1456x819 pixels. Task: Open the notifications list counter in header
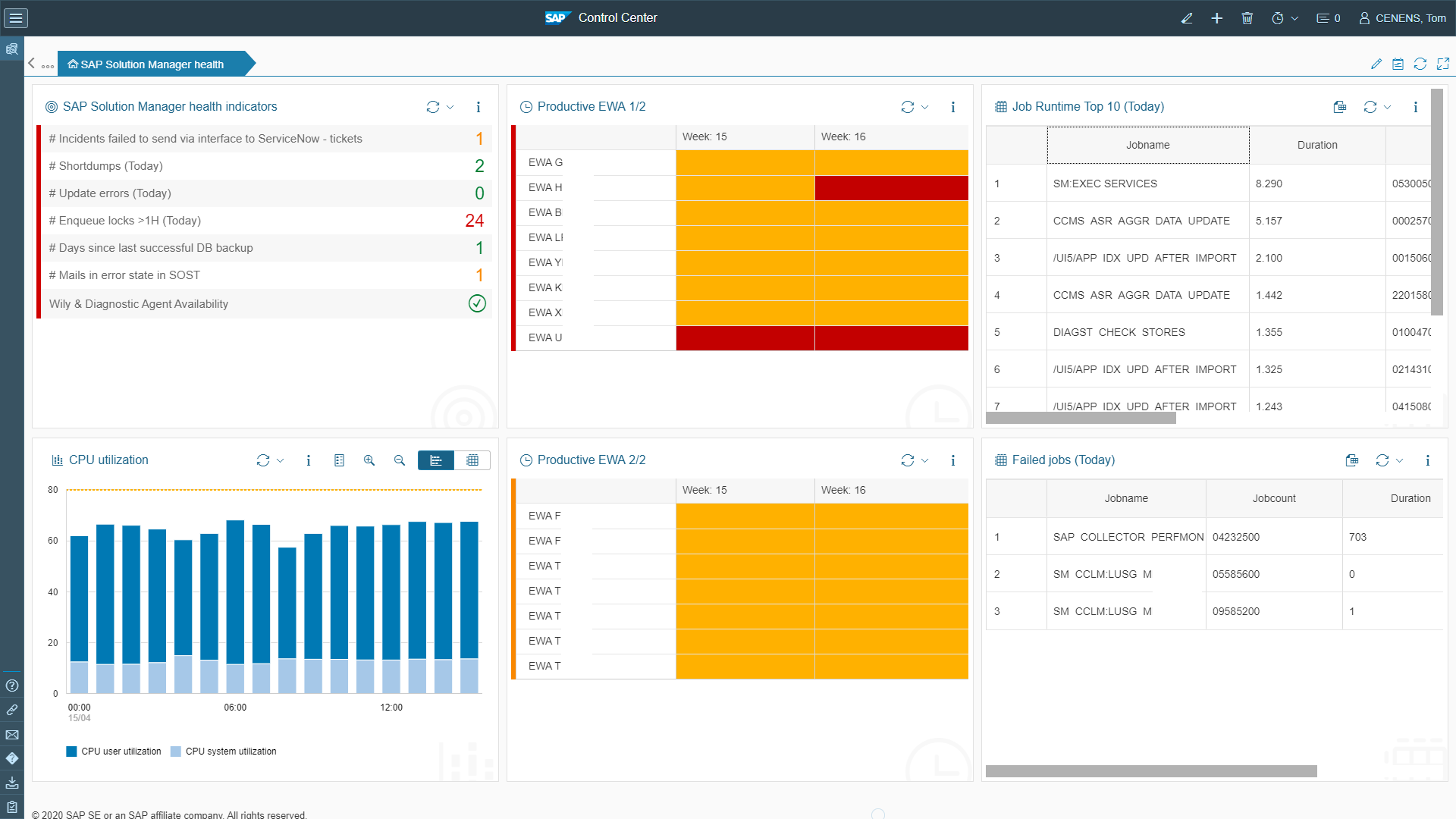[1328, 18]
